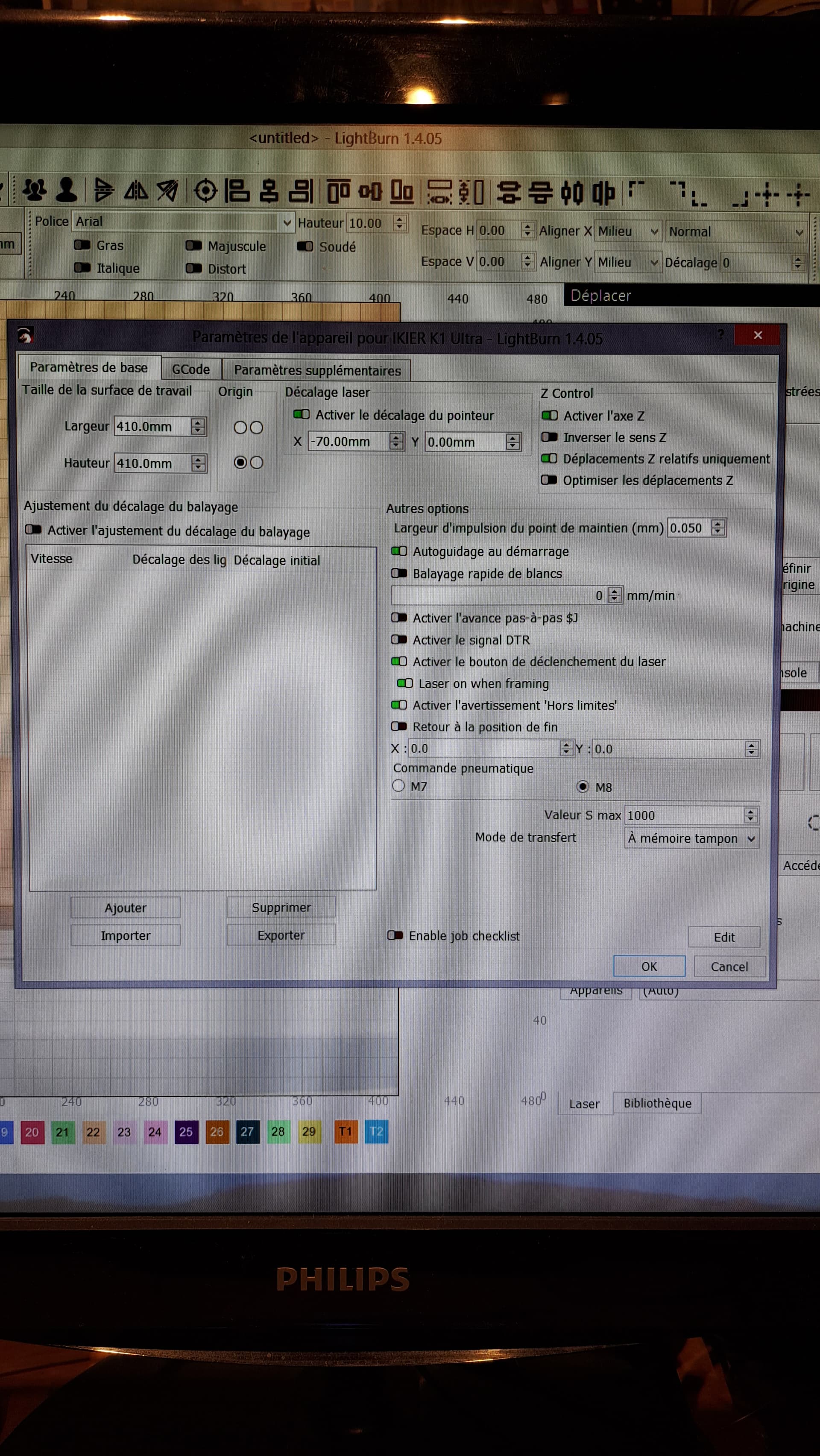820x1456 pixels.
Task: Step the Largeur 410.0mm spinner
Action: click(198, 426)
